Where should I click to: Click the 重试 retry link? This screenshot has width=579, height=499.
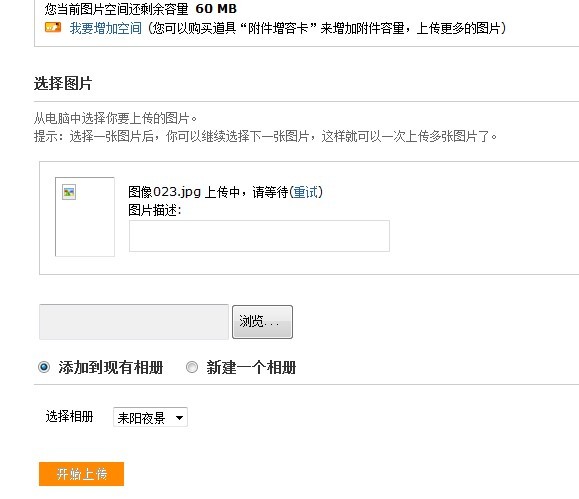tap(305, 192)
